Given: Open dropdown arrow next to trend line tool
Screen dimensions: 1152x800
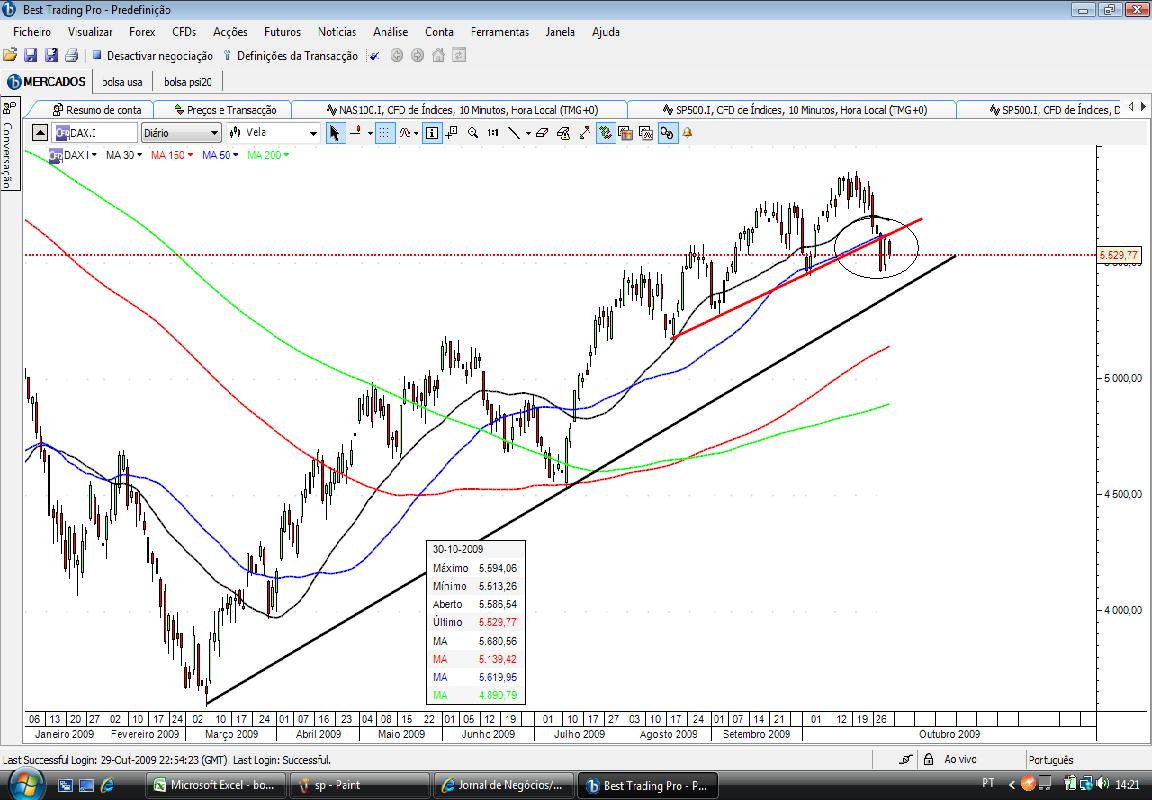Looking at the screenshot, I should click(x=529, y=134).
